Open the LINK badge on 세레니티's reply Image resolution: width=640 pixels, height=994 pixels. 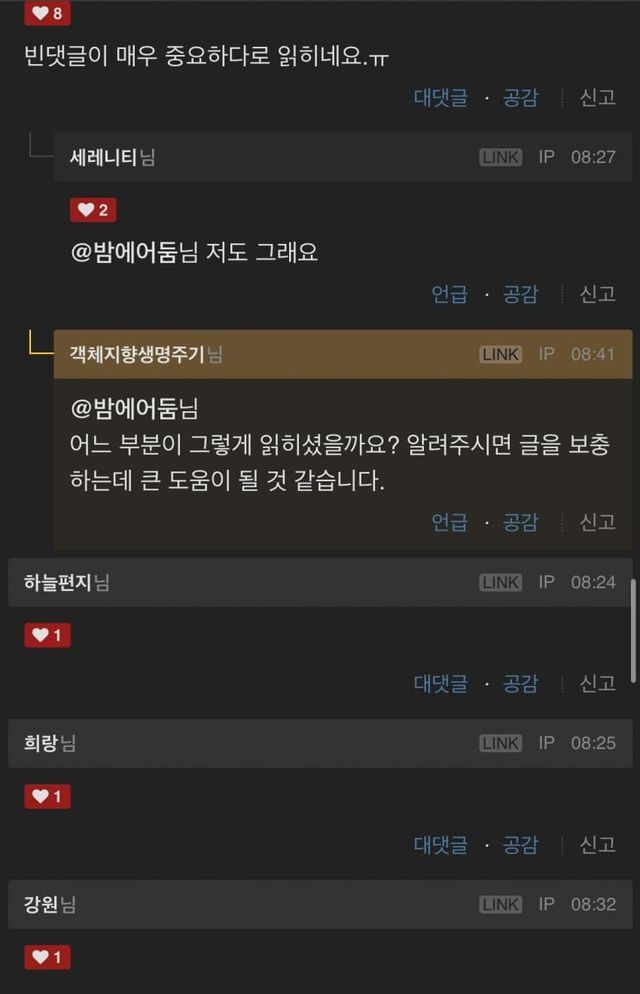click(x=501, y=157)
